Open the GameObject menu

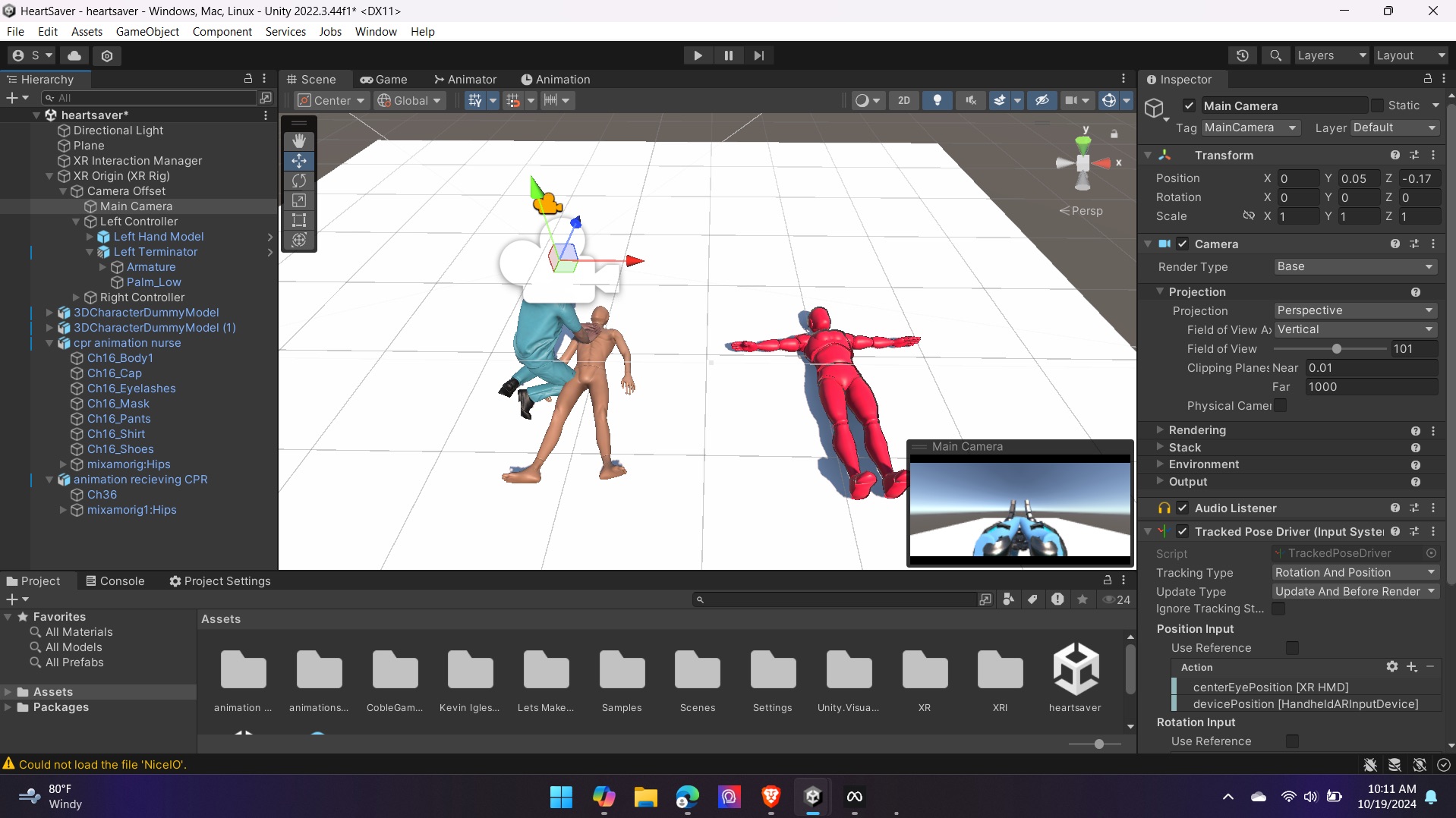(x=147, y=31)
